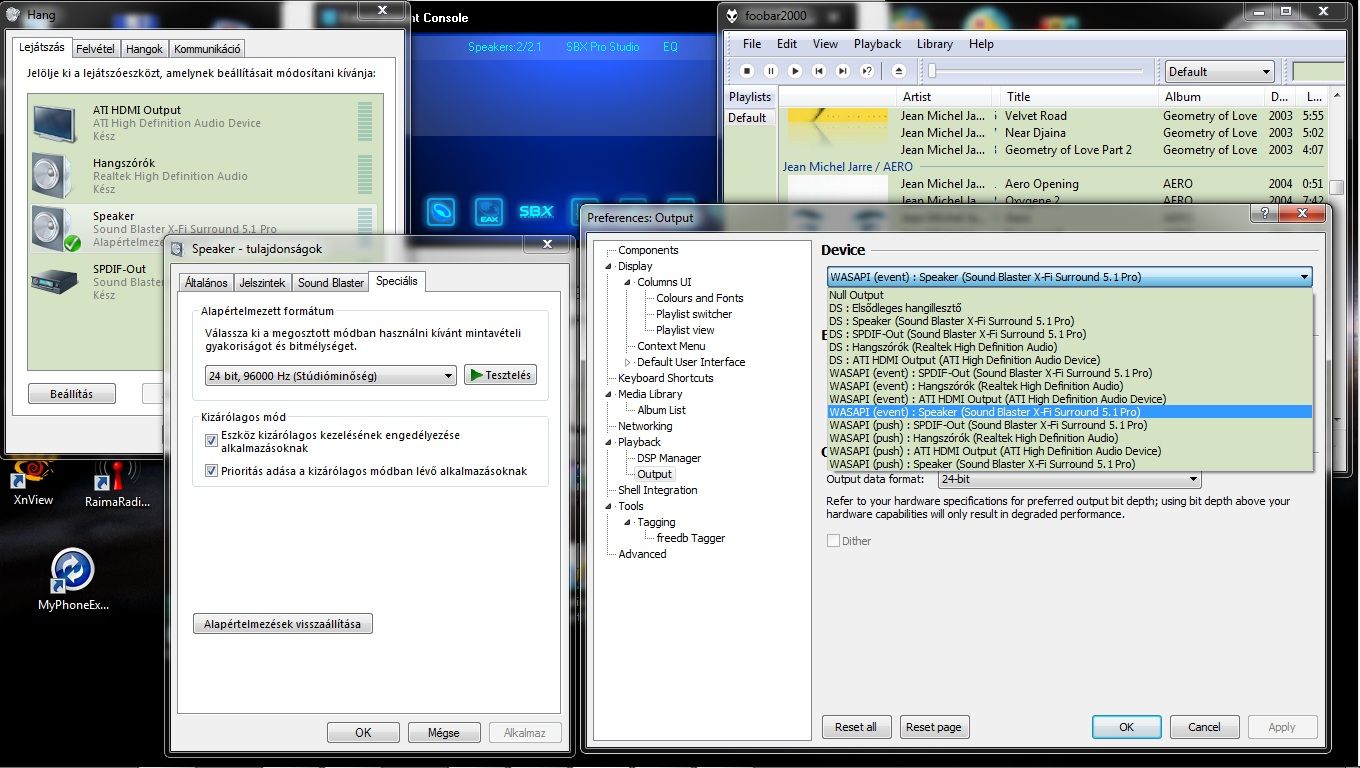The image size is (1360, 768).
Task: Switch to the Kommunikáció tab in Hang
Action: 207,49
